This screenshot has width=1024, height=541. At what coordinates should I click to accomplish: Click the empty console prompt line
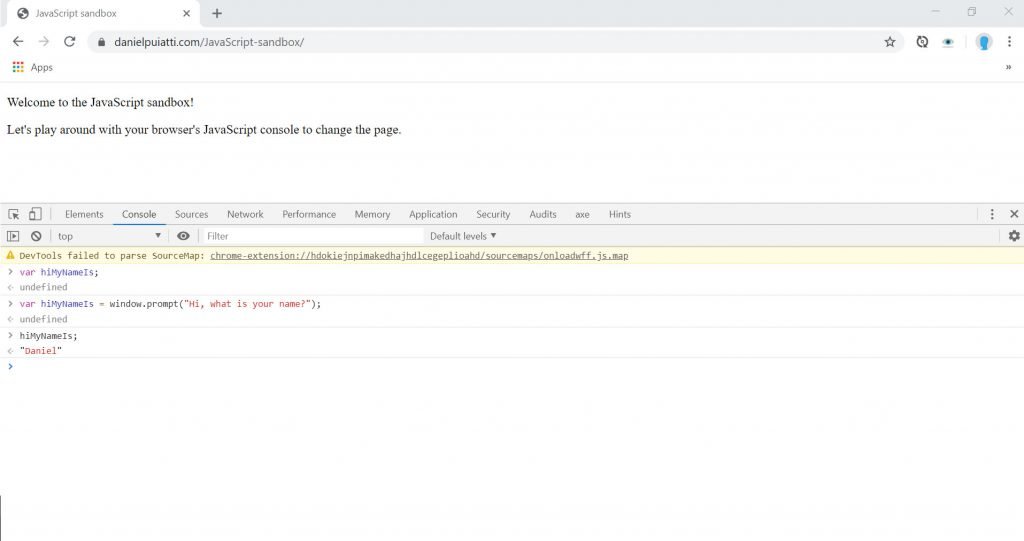[512, 367]
